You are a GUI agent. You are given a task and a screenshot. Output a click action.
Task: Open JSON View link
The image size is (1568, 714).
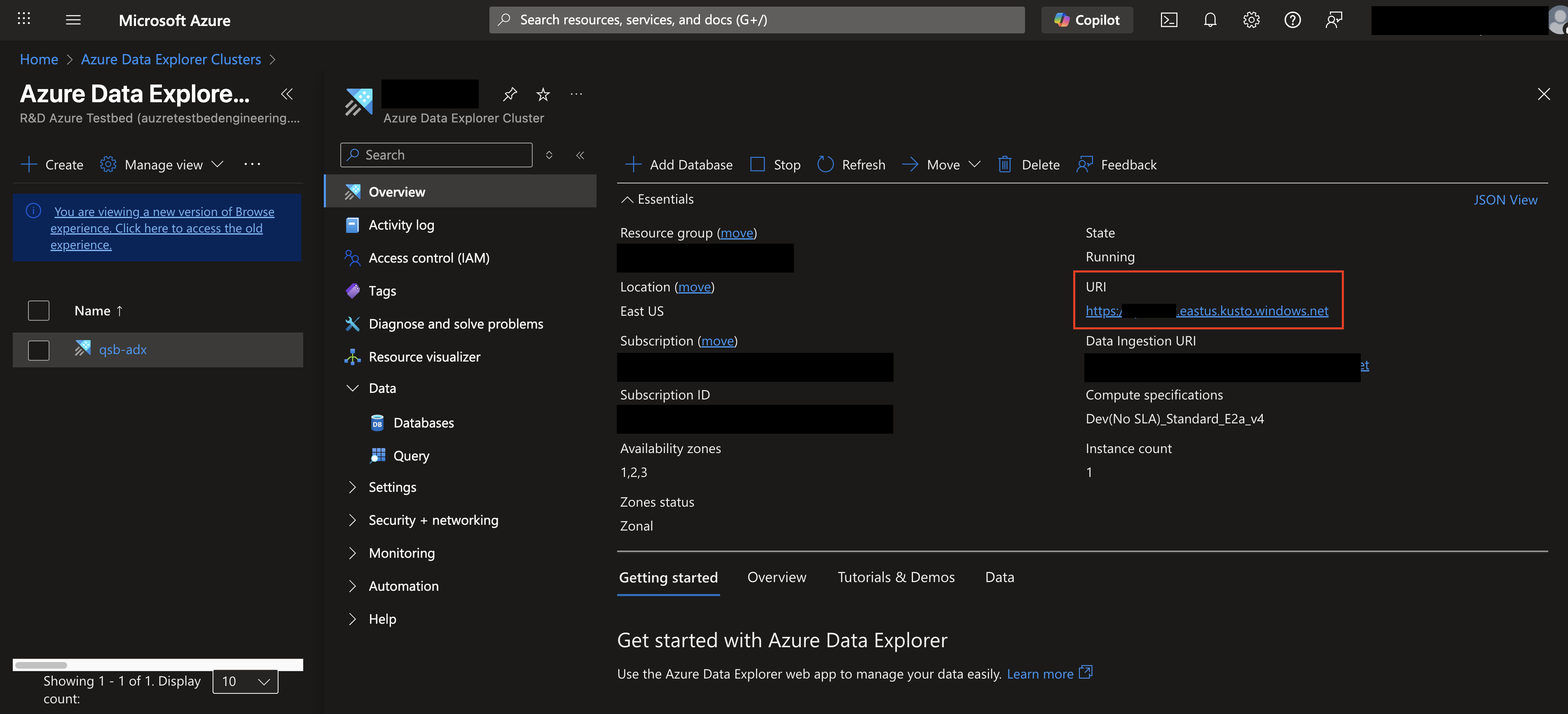1505,200
